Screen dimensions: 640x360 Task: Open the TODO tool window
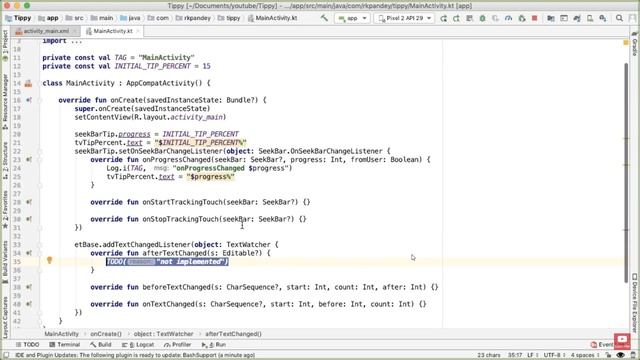point(28,345)
